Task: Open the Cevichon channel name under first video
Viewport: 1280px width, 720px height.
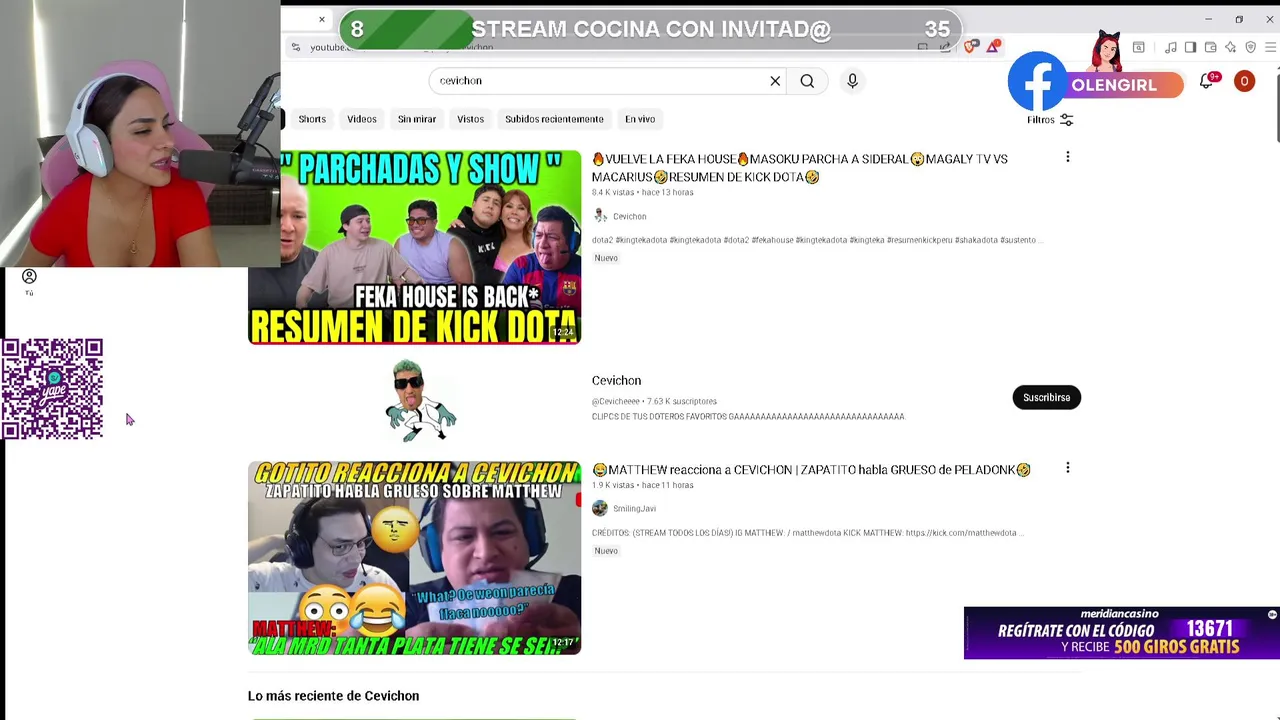Action: pyautogui.click(x=629, y=216)
